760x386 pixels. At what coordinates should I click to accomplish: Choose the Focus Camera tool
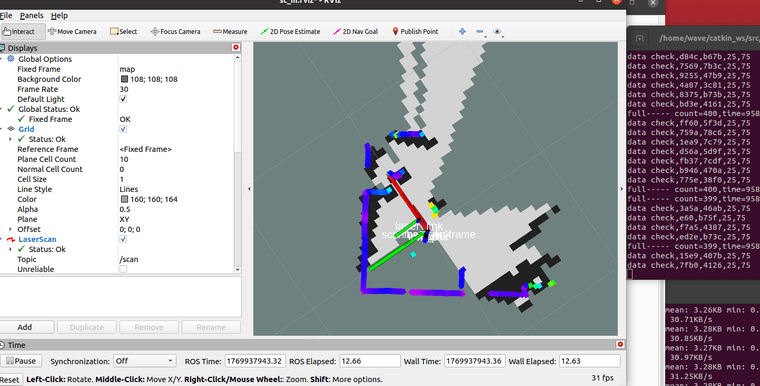(x=175, y=32)
